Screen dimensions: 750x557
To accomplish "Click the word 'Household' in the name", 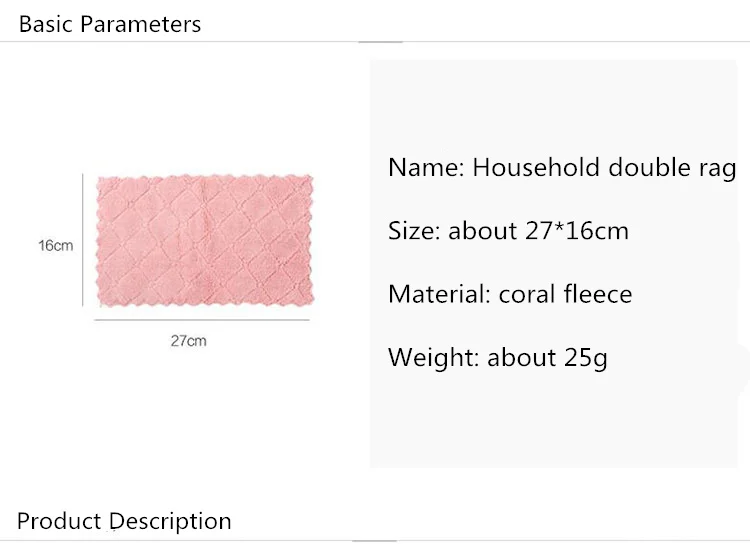I will click(x=536, y=168).
